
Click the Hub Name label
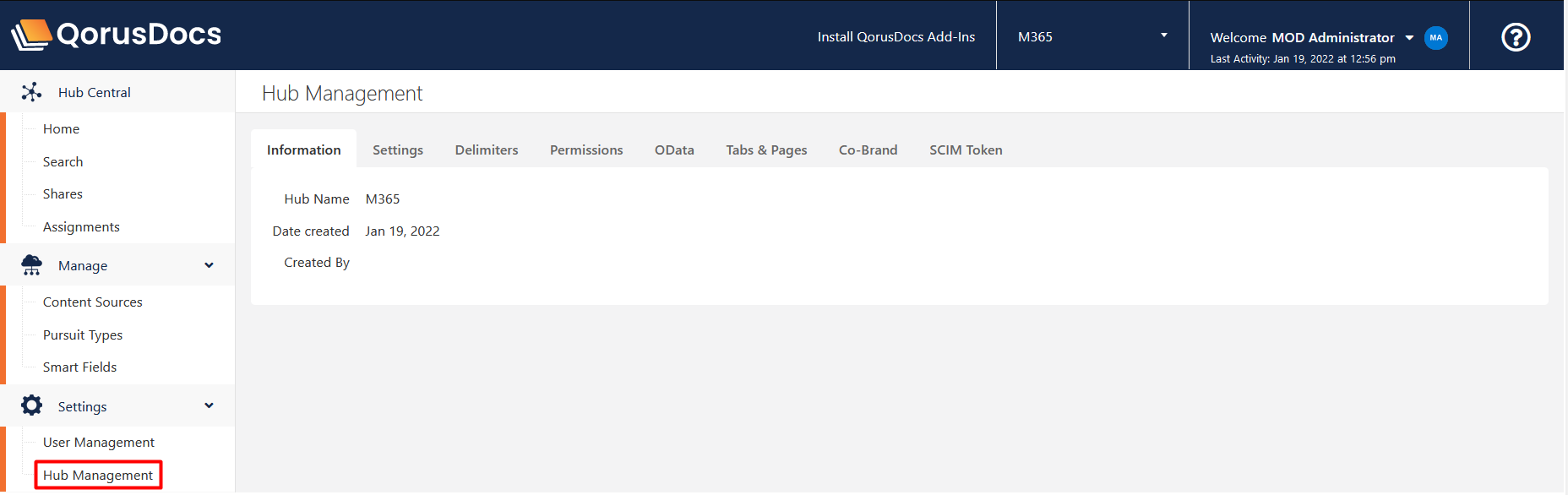(317, 199)
